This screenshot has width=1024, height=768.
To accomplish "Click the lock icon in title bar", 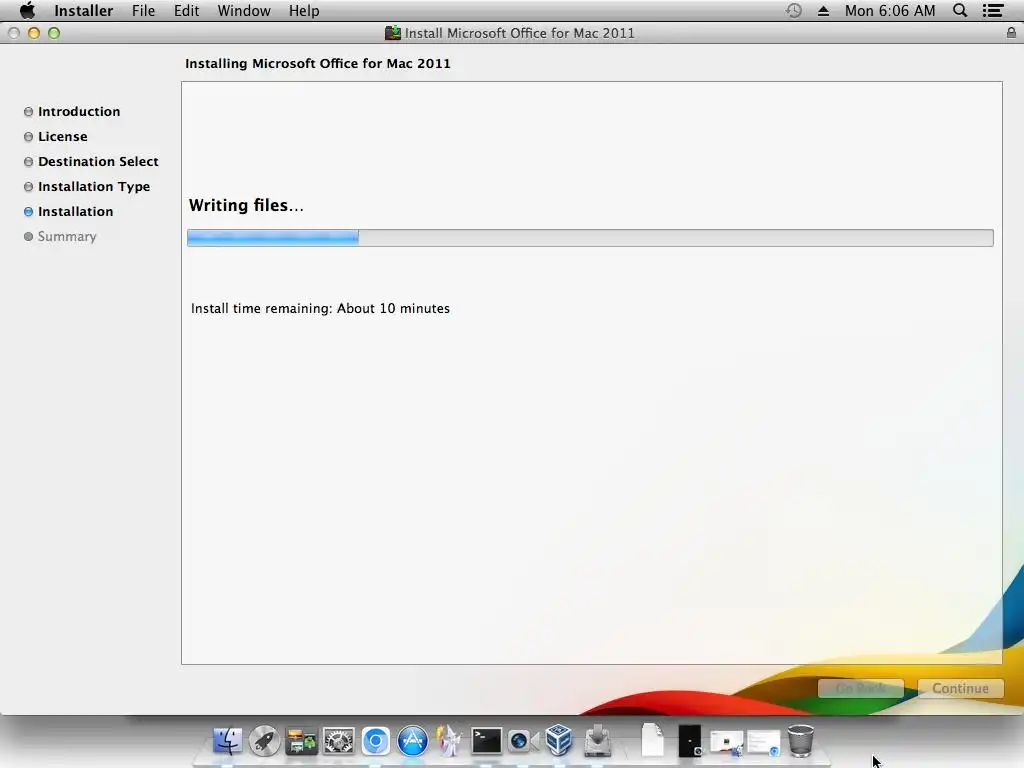I will tap(1011, 33).
